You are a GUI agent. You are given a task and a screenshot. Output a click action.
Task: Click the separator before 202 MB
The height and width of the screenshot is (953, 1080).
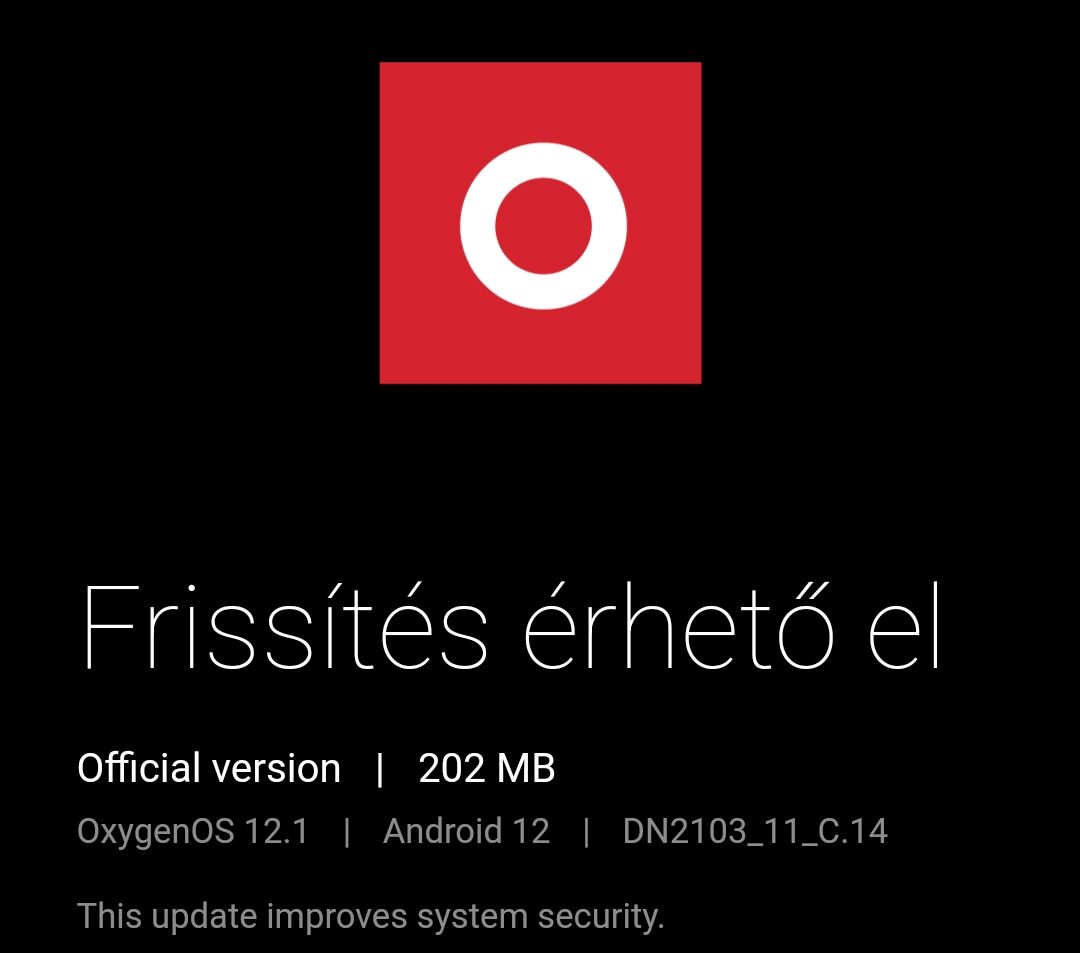click(380, 769)
